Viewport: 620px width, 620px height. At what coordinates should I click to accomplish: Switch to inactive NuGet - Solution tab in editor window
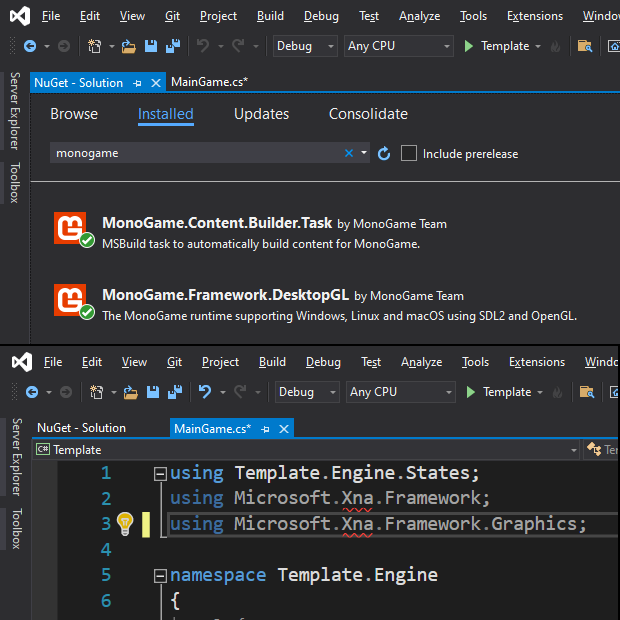click(x=81, y=428)
